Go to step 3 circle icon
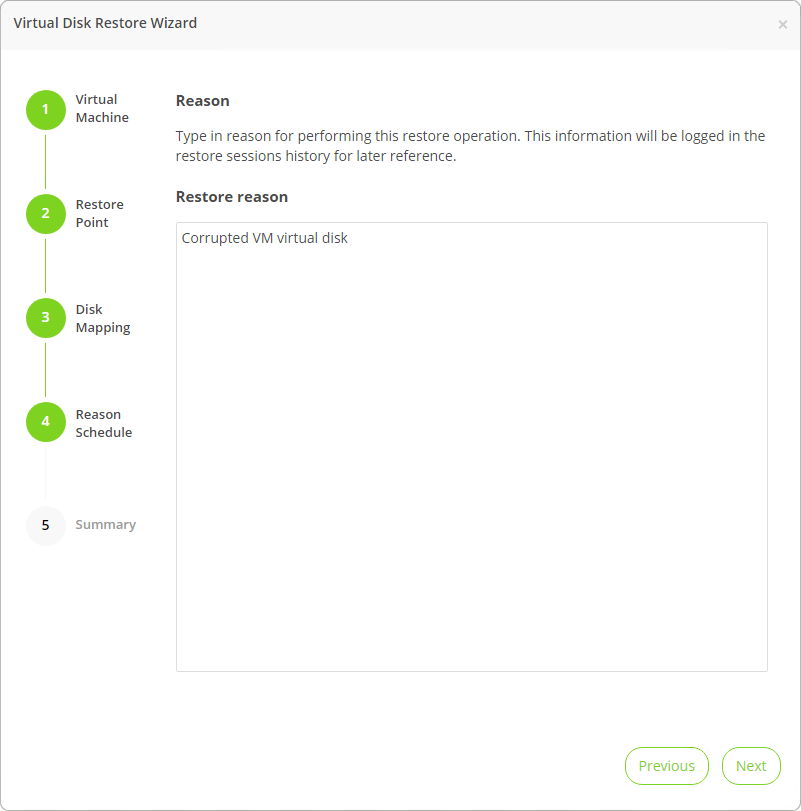This screenshot has height=811, width=801. pyautogui.click(x=46, y=318)
